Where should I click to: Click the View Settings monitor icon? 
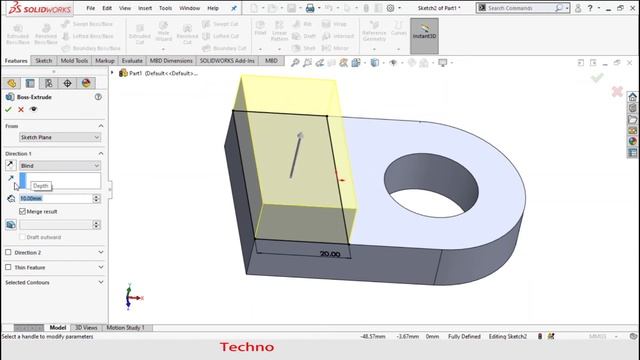[442, 62]
